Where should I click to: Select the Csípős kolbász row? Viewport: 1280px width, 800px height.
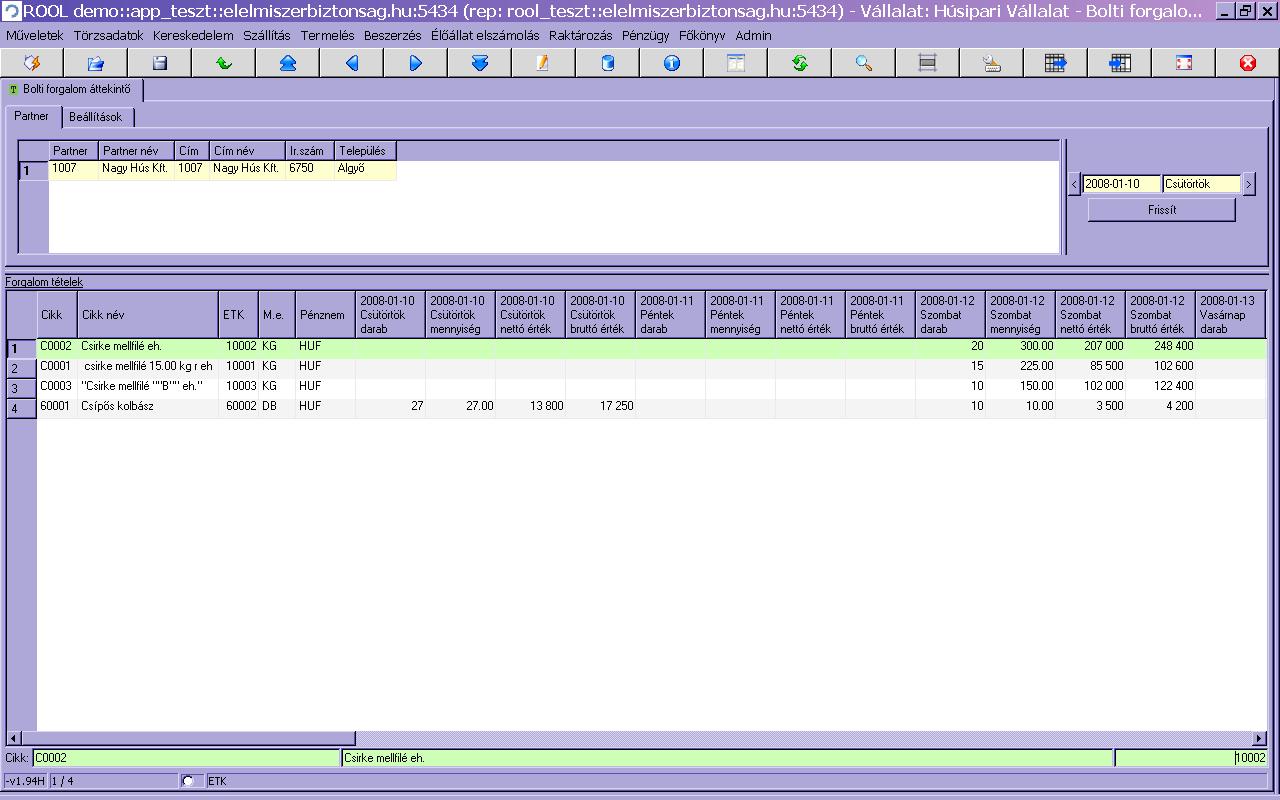[636, 407]
